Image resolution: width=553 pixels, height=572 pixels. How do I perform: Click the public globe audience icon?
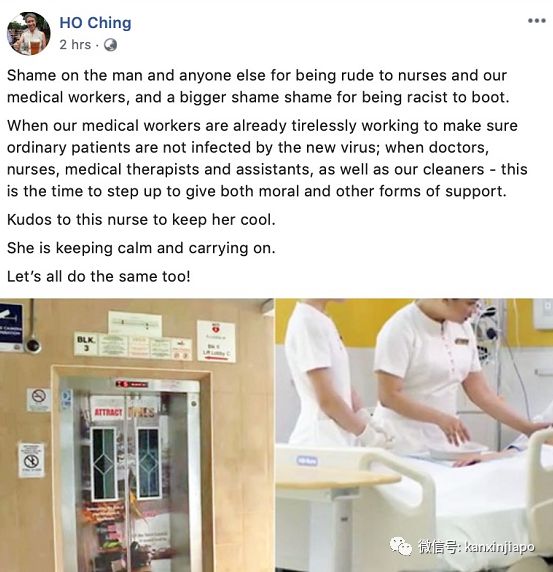tap(110, 45)
